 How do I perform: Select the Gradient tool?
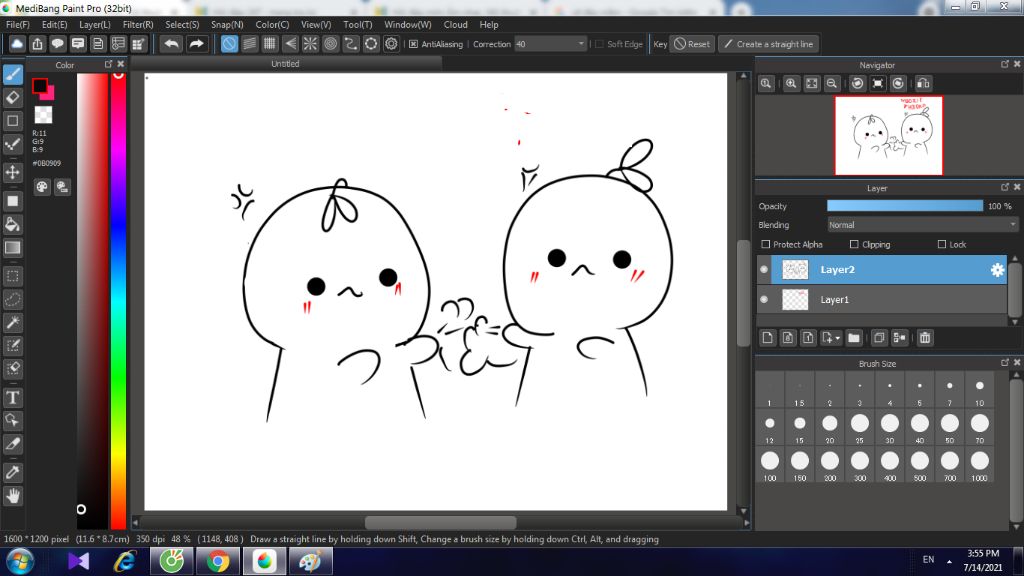coord(12,248)
